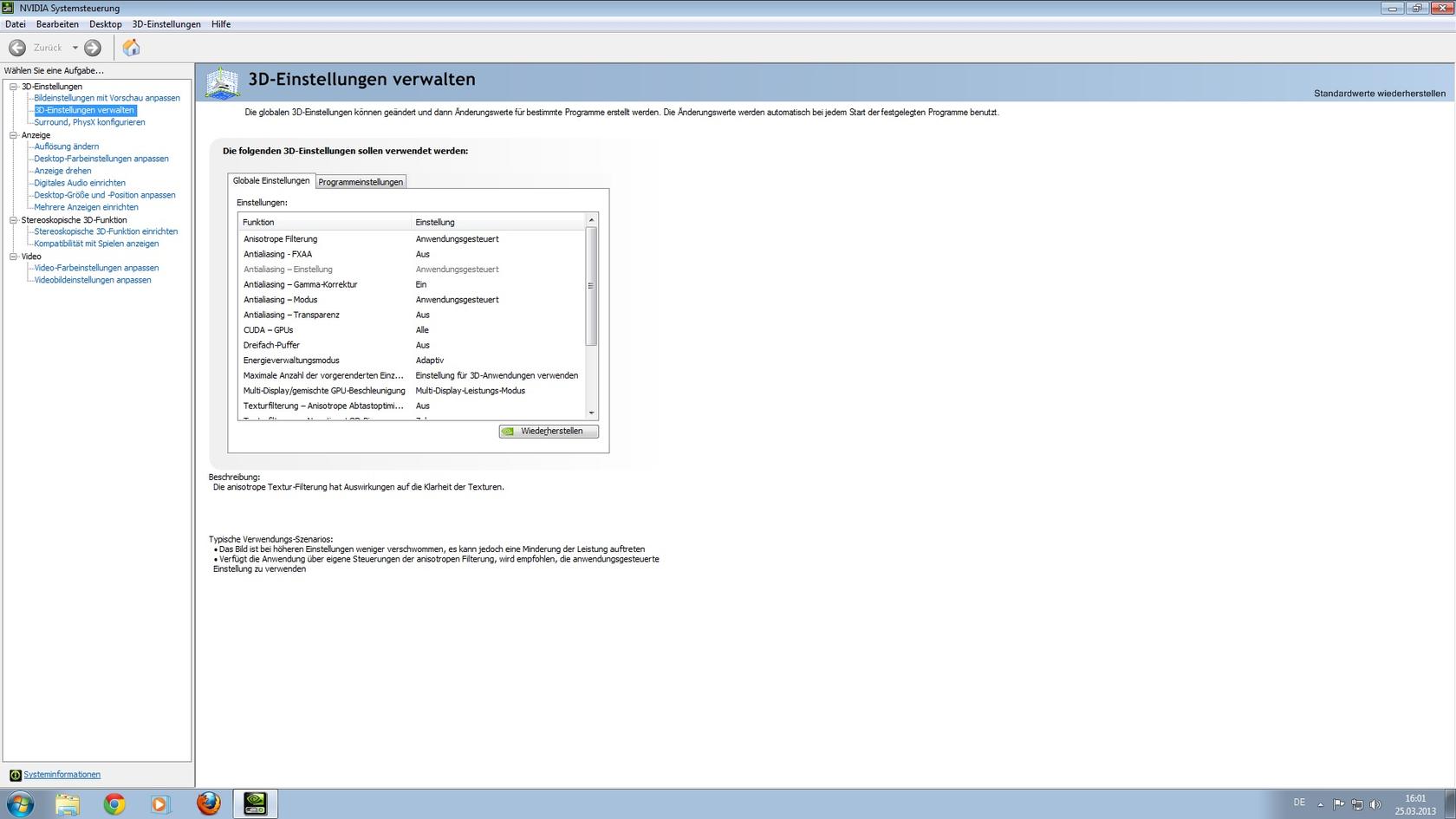Click the Wiederherstellen button
The width and height of the screenshot is (1456, 819).
click(549, 431)
